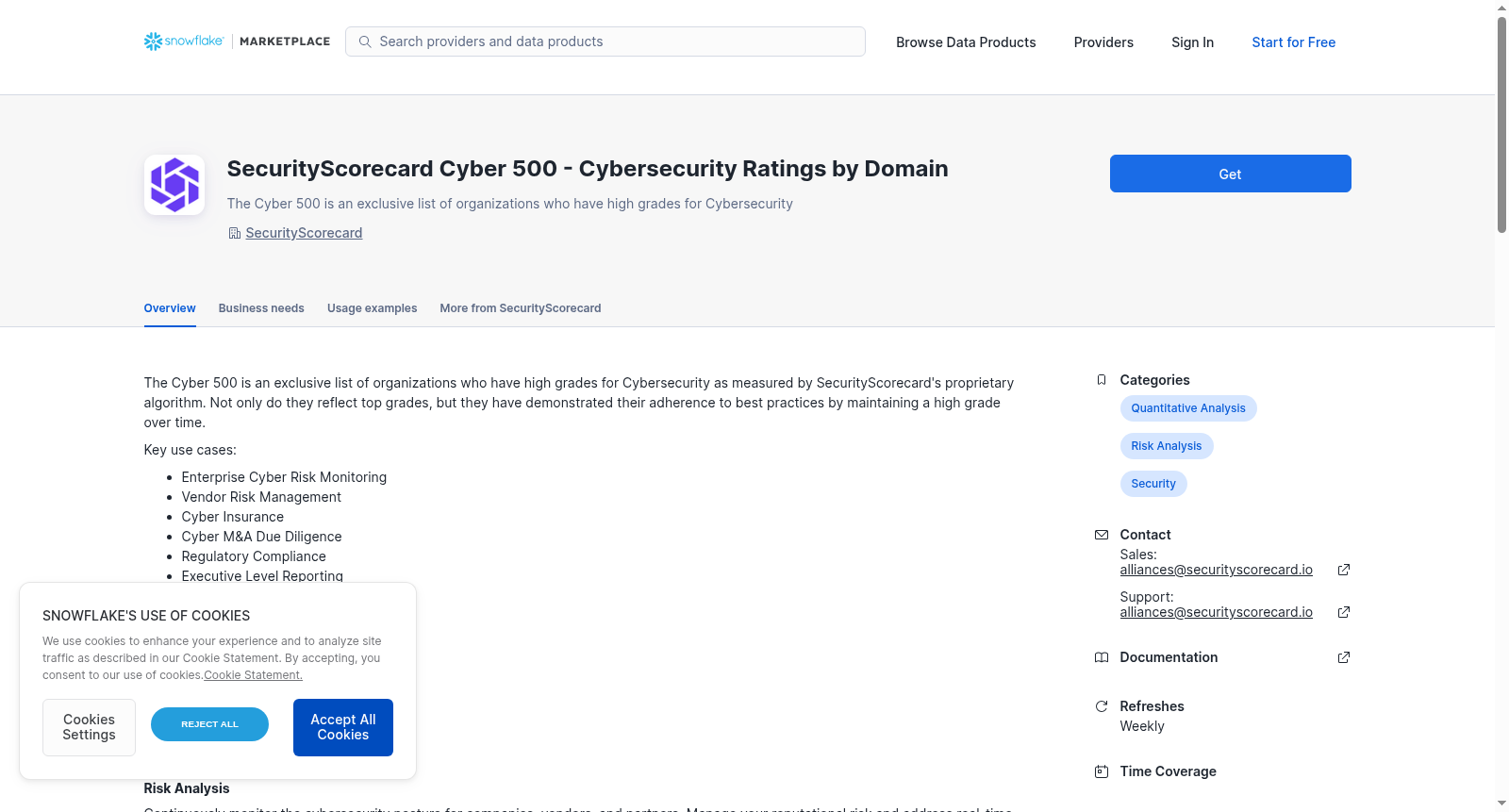The height and width of the screenshot is (812, 1509).
Task: Click 'SNOWFLAKE'S USE OF COOKIES' heading
Action: coord(146,616)
